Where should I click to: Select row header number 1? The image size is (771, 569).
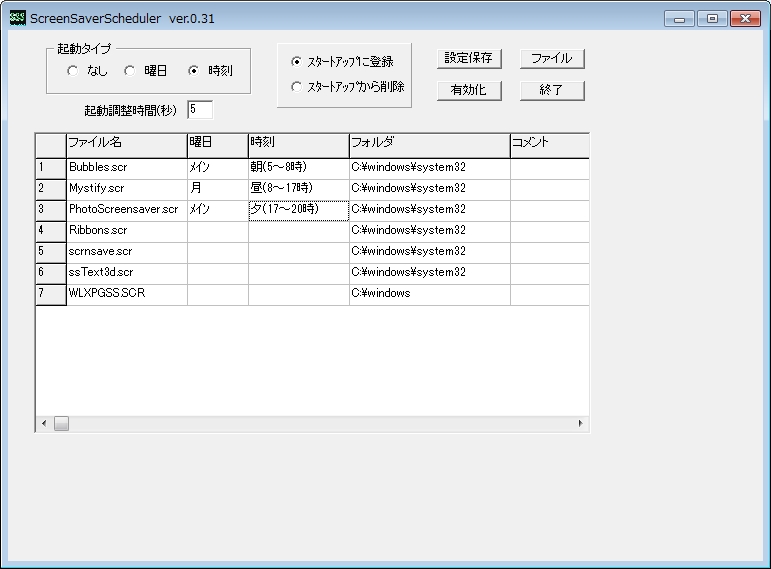pos(51,169)
